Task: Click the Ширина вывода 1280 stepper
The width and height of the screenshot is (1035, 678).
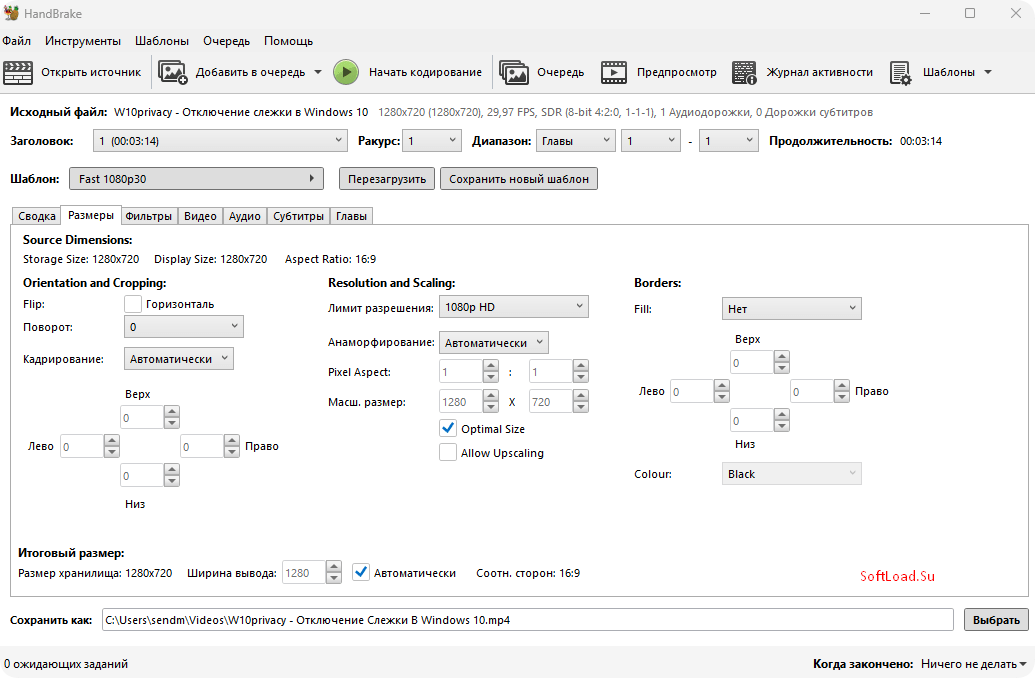Action: (312, 572)
